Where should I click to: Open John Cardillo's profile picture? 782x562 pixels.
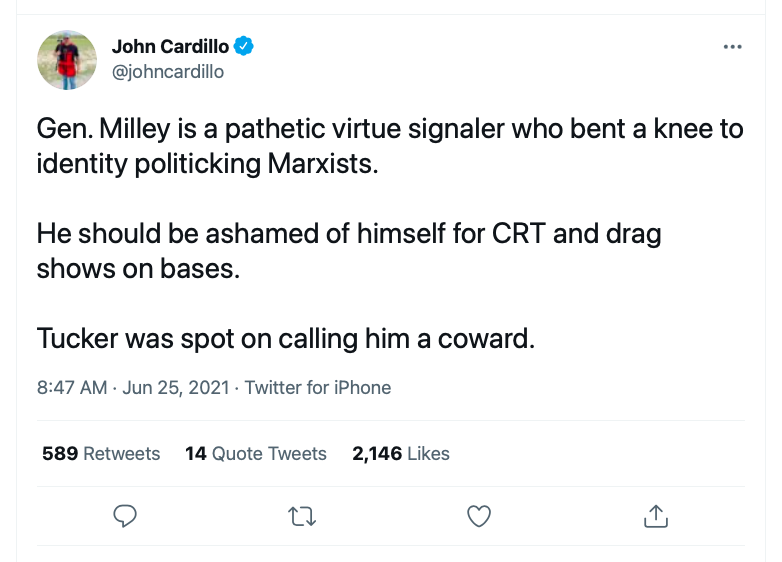[x=67, y=60]
